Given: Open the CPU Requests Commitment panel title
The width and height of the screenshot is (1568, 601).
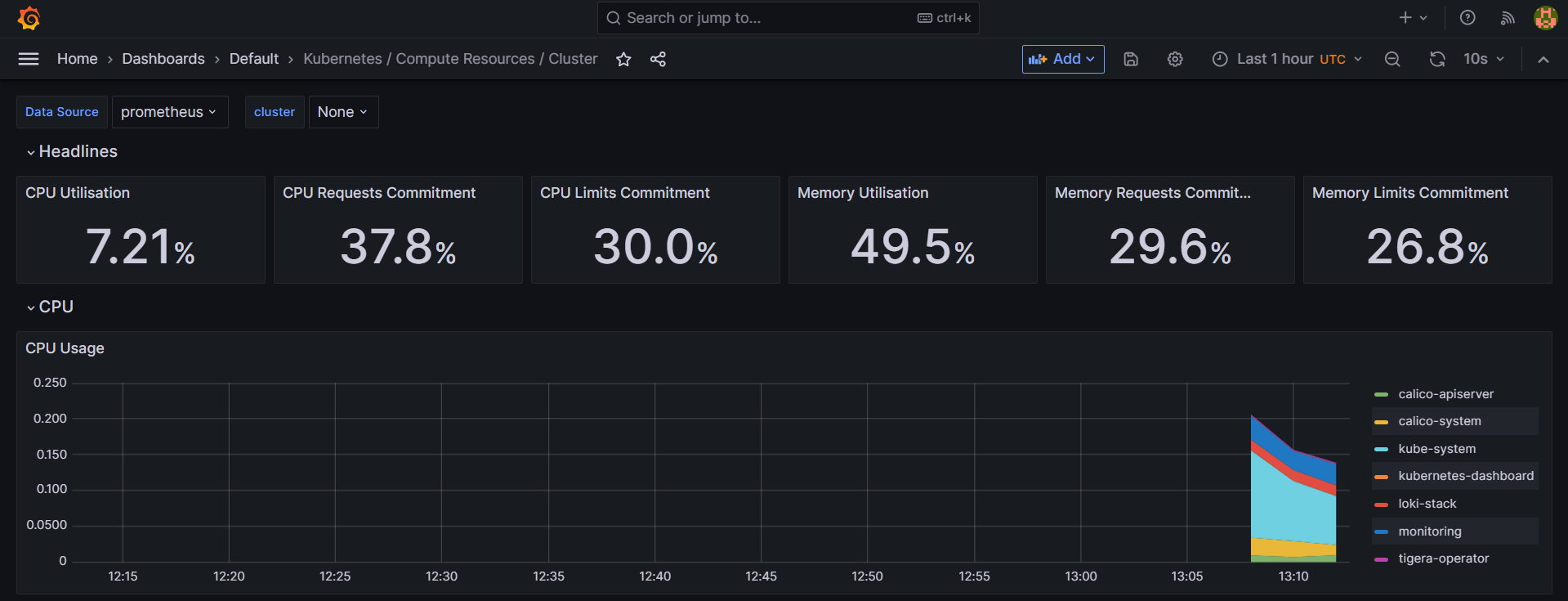Looking at the screenshot, I should point(379,193).
